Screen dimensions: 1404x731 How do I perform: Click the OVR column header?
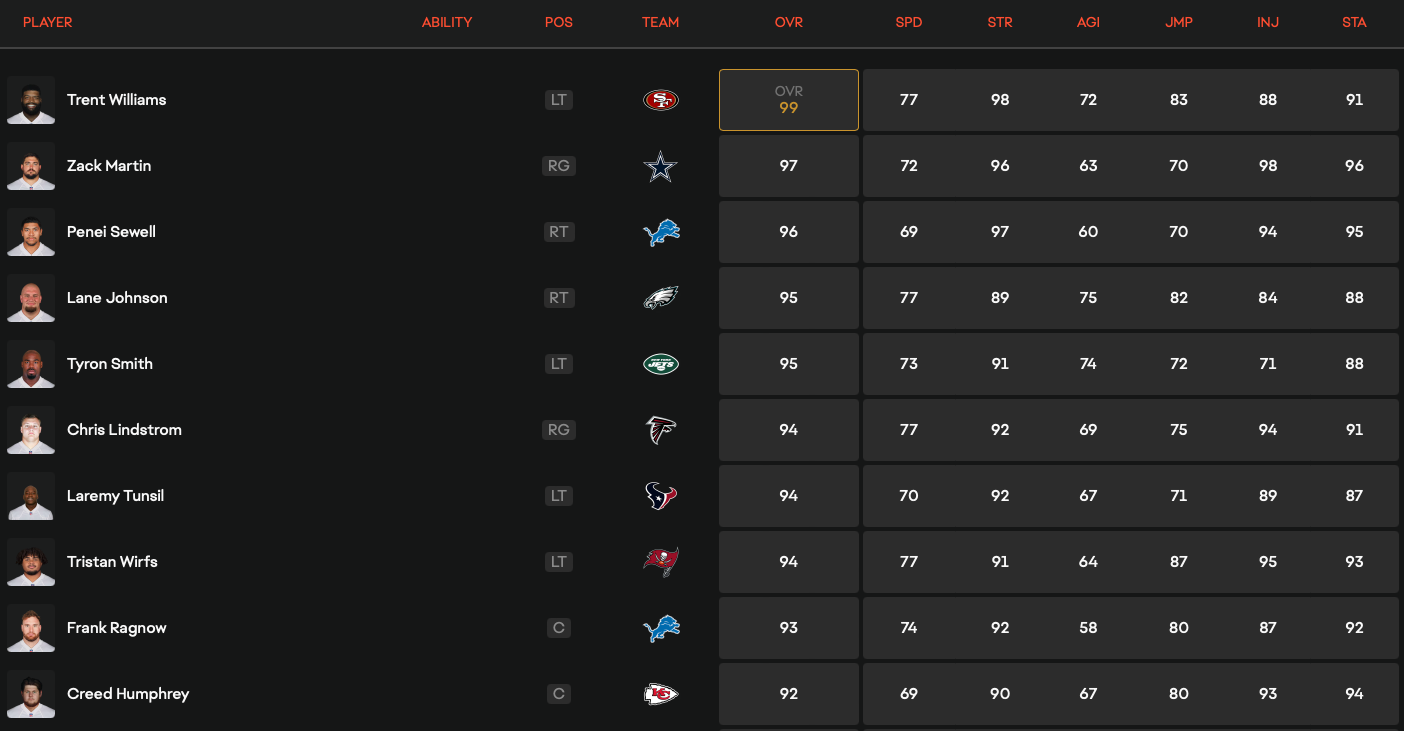788,22
